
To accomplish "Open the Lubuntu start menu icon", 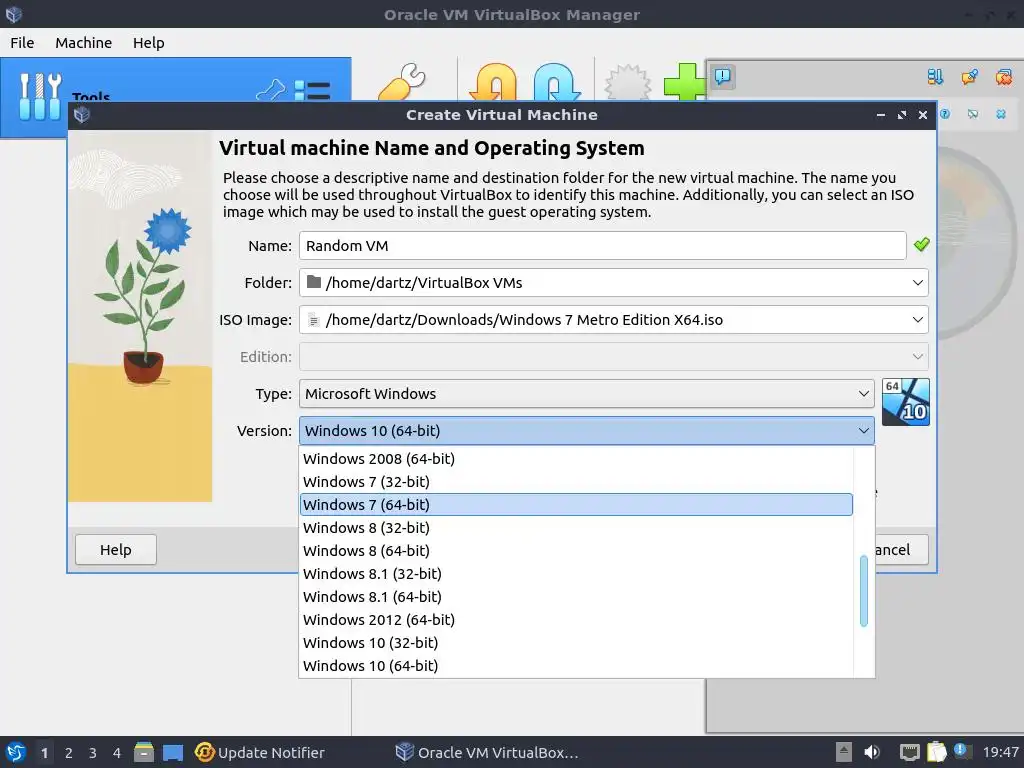I will 16,752.
